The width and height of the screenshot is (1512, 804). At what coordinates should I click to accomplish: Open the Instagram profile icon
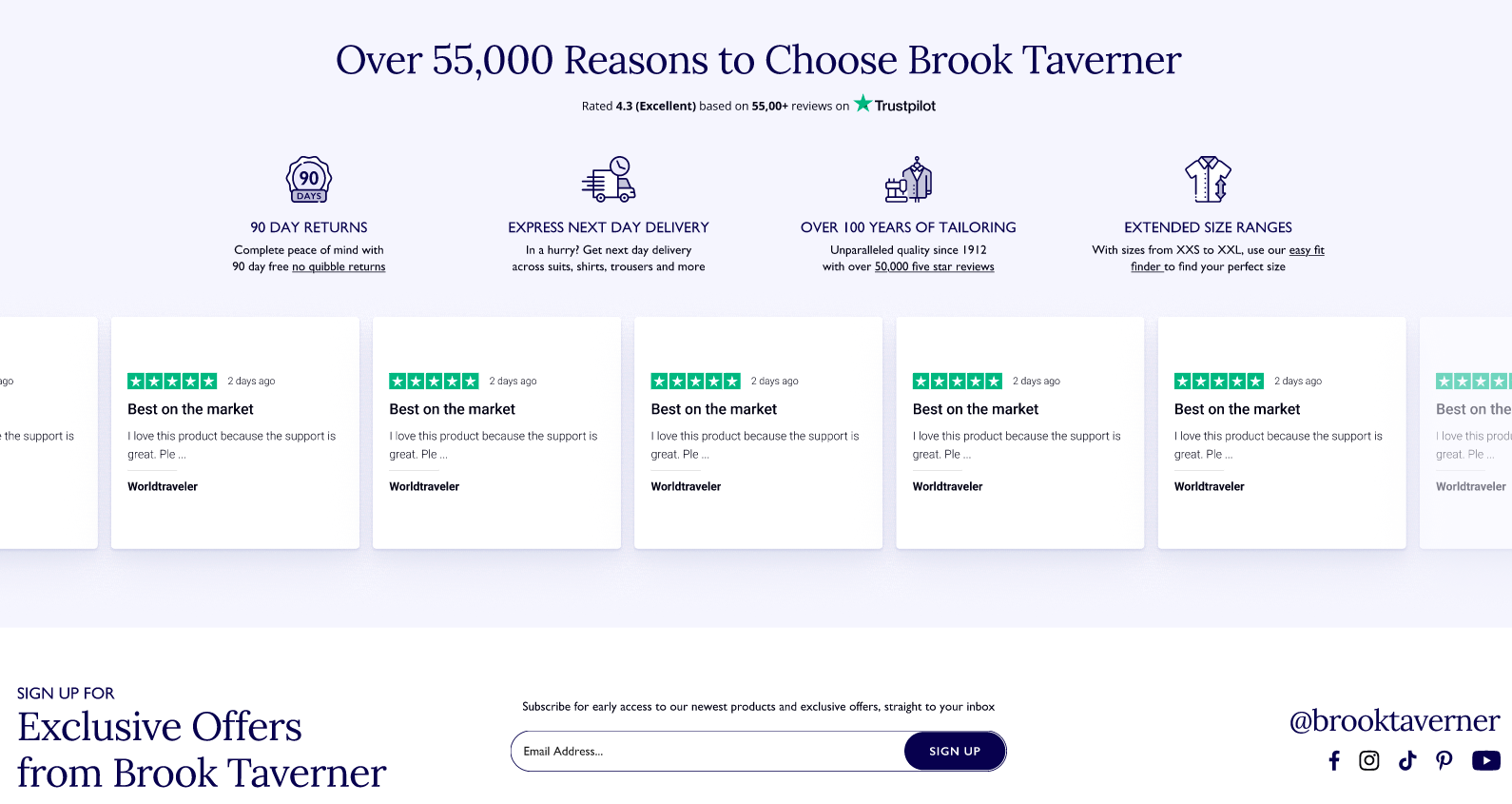(1369, 760)
